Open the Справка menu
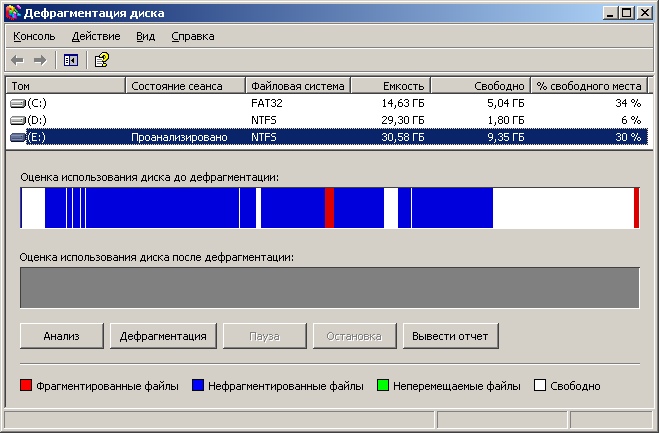The image size is (659, 433). pos(192,37)
